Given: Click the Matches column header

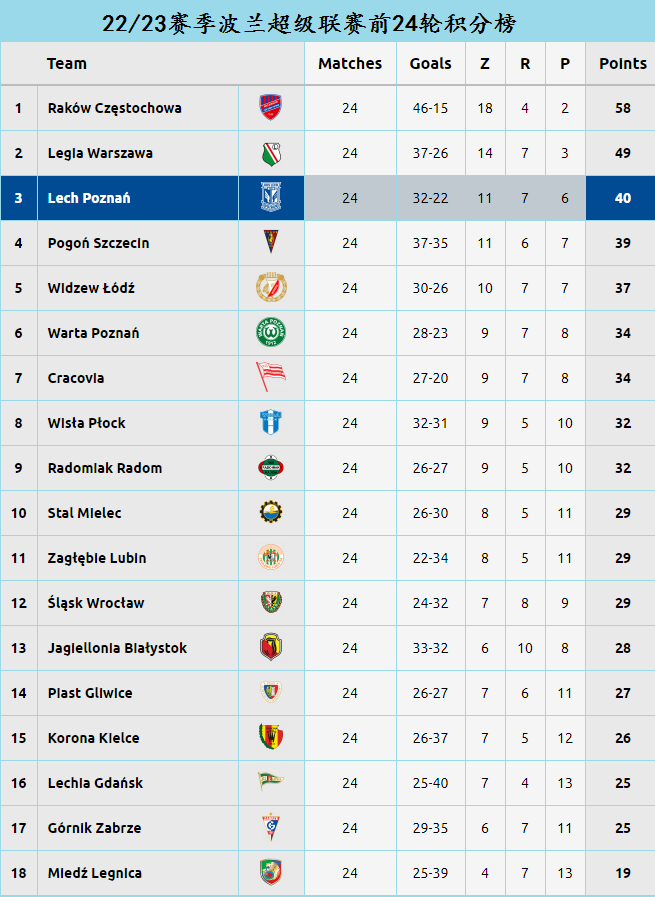Looking at the screenshot, I should tap(350, 63).
